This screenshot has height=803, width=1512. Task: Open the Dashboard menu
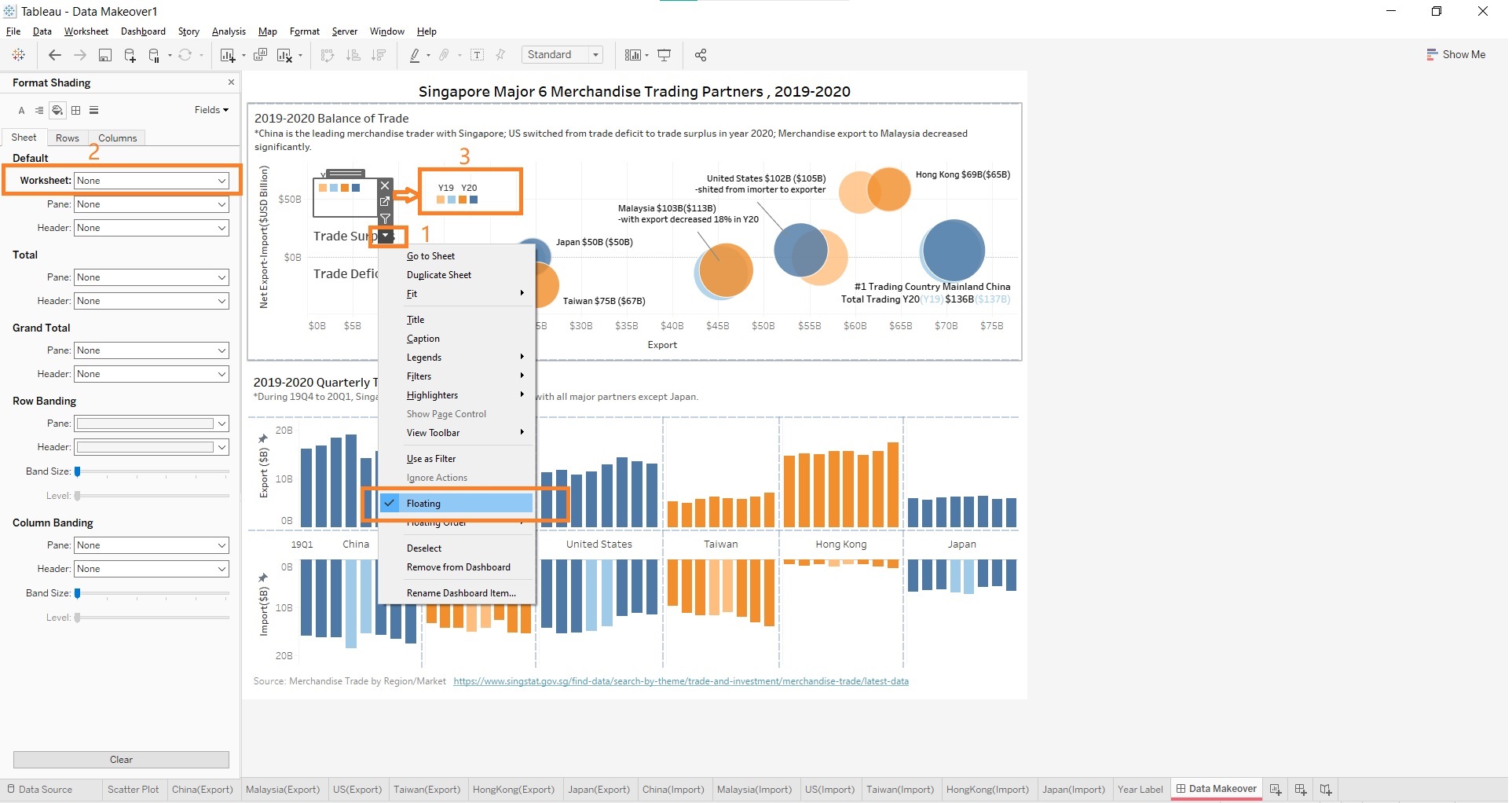pyautogui.click(x=143, y=31)
